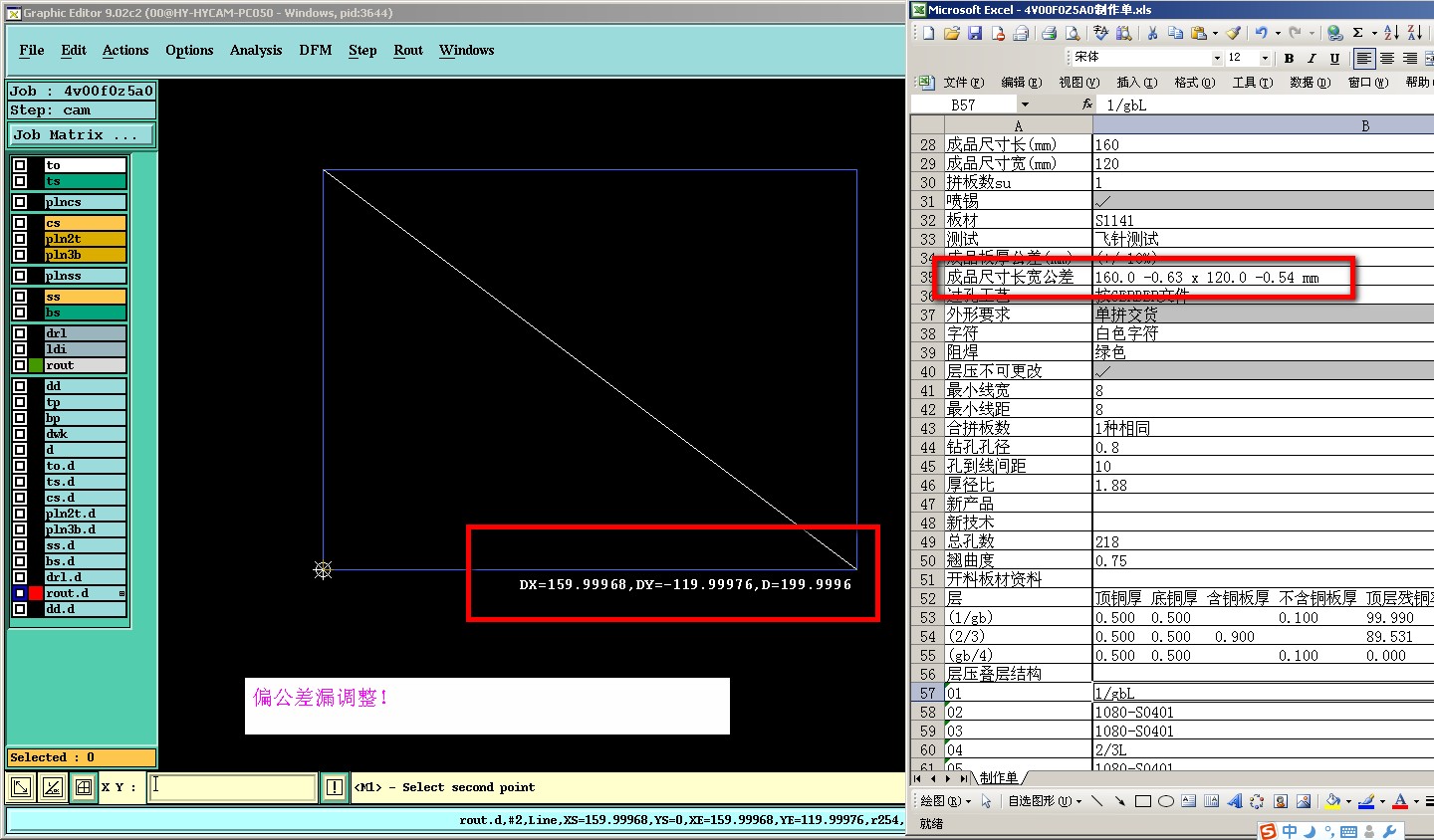Open the DFM menu in Graphic Editor

point(316,50)
